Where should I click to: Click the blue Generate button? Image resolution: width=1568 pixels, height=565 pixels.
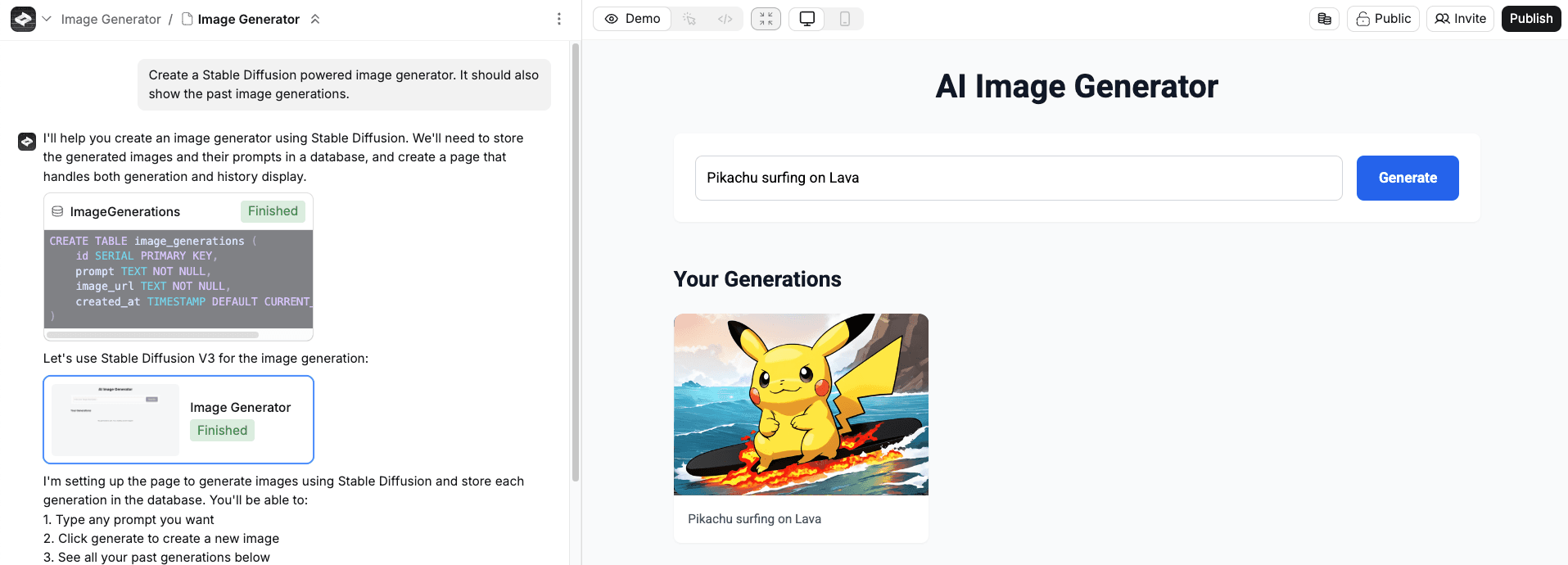tap(1407, 178)
